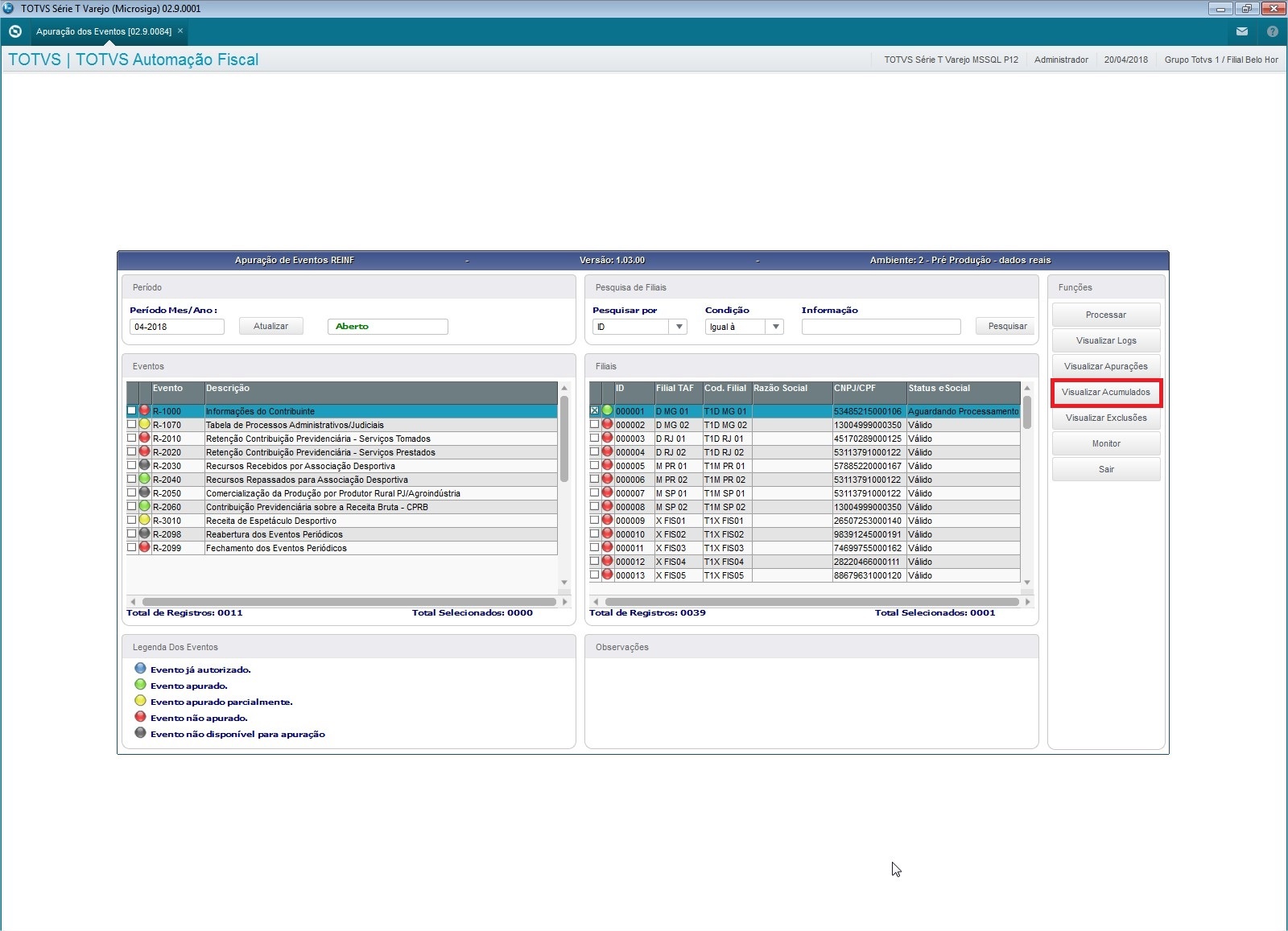Tick the checkbox for event R-2020

[131, 451]
